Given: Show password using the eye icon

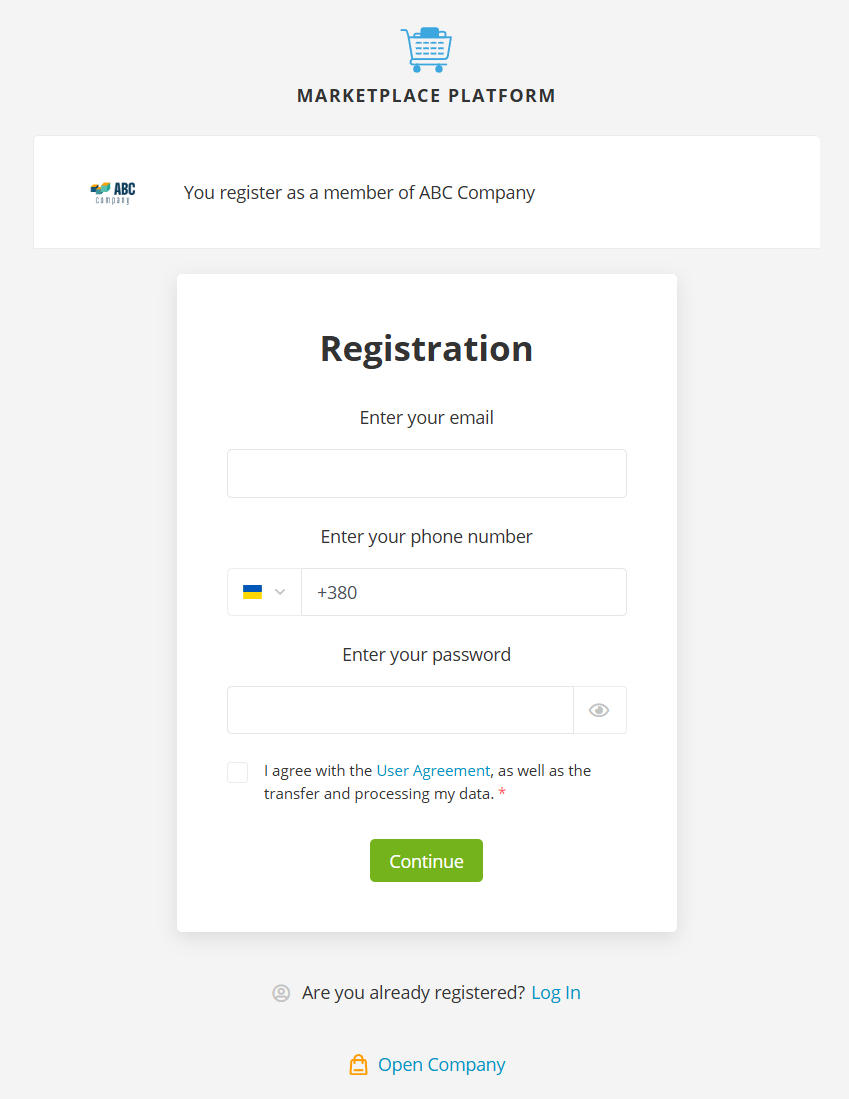Looking at the screenshot, I should (x=599, y=710).
